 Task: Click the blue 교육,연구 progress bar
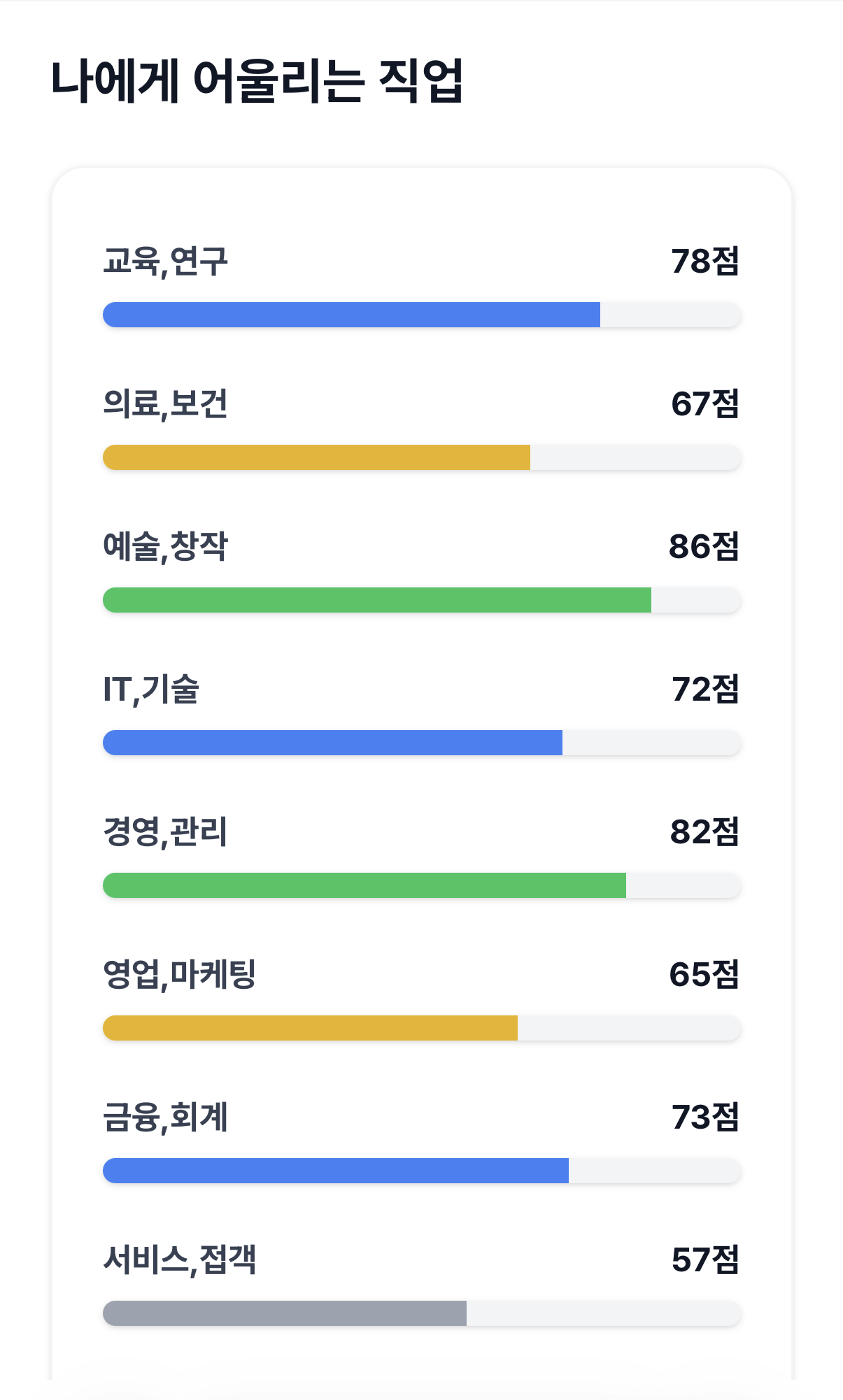tap(350, 313)
